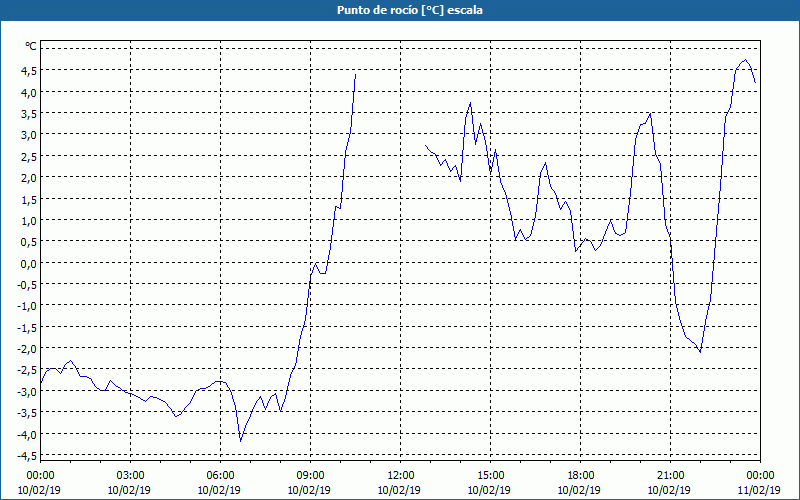Select the 1,0 y-axis label
This screenshot has width=800, height=500.
pyautogui.click(x=30, y=221)
